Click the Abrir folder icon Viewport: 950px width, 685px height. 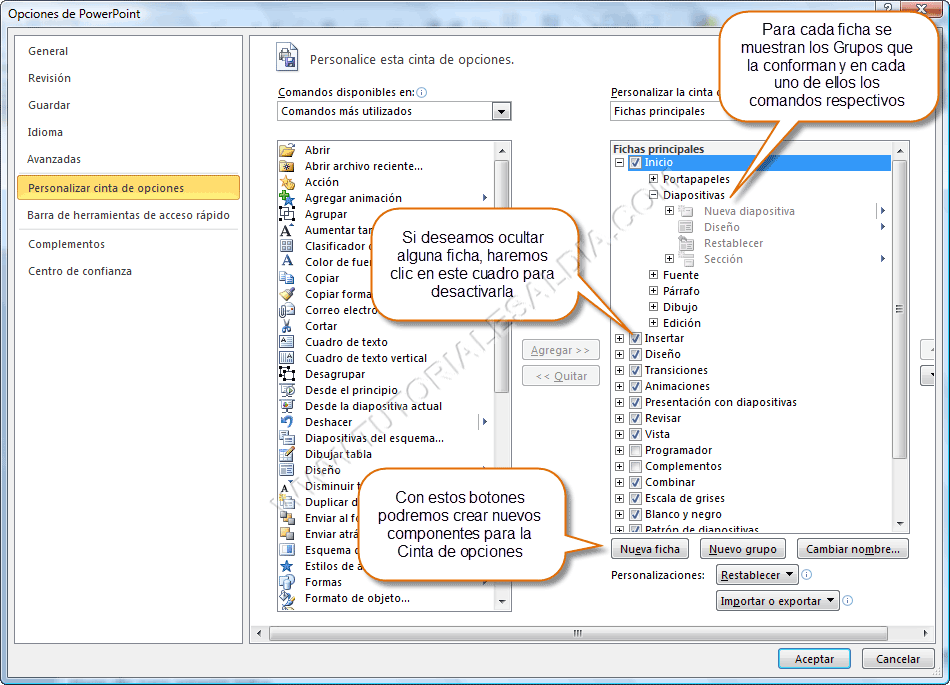(x=287, y=150)
